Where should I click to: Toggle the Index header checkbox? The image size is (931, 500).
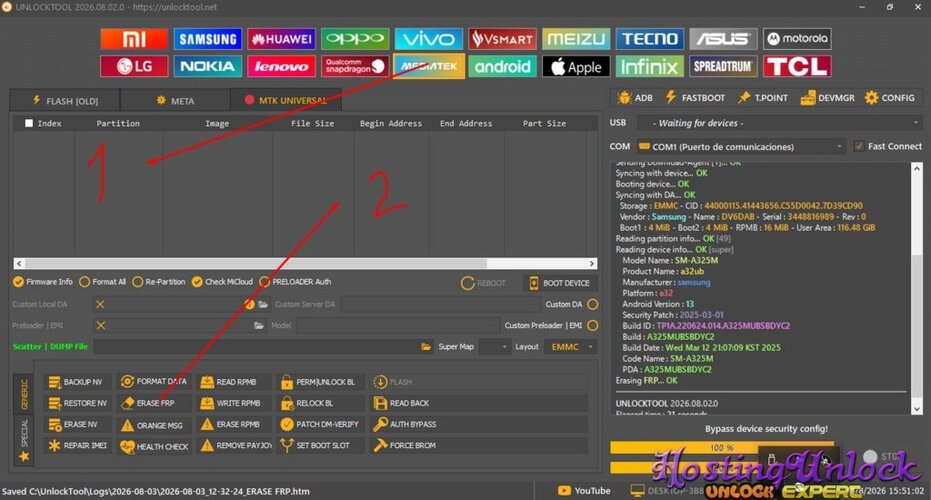[x=28, y=124]
